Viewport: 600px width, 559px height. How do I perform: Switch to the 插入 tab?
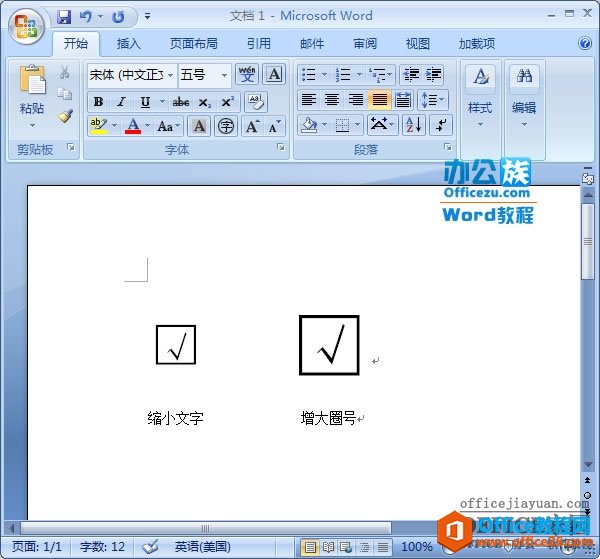click(129, 44)
